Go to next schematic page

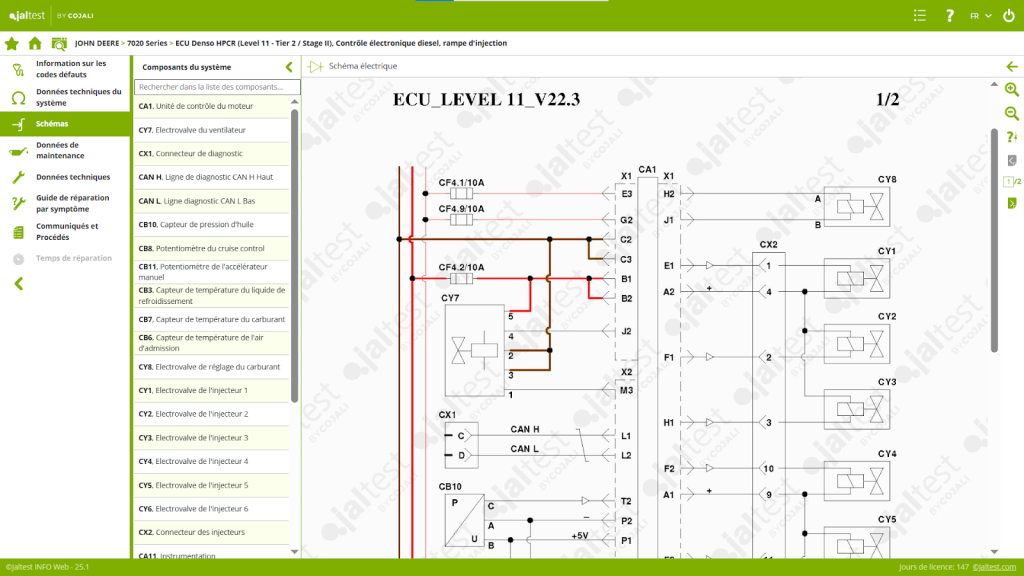coord(1011,204)
